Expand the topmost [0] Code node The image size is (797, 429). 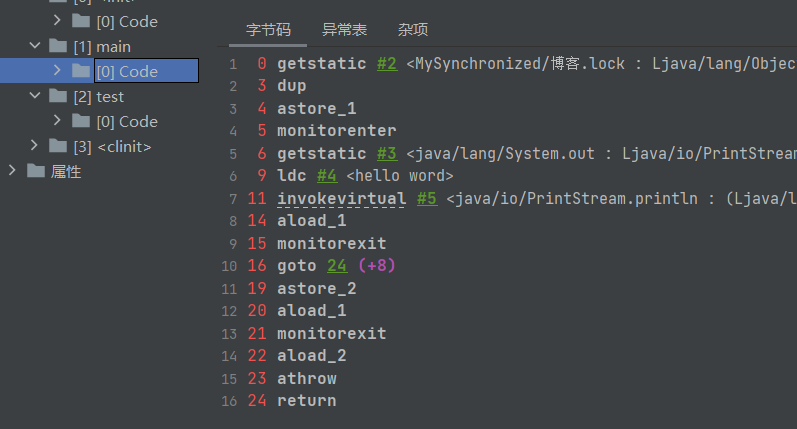[57, 20]
